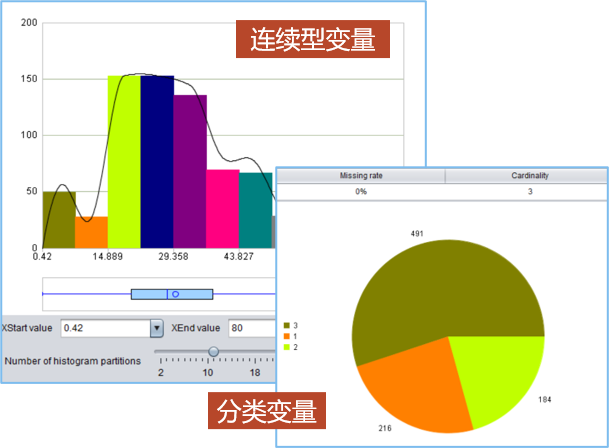Click the histogram partitions slider handle
Screen dimensions: 609x448
pyautogui.click(x=213, y=351)
